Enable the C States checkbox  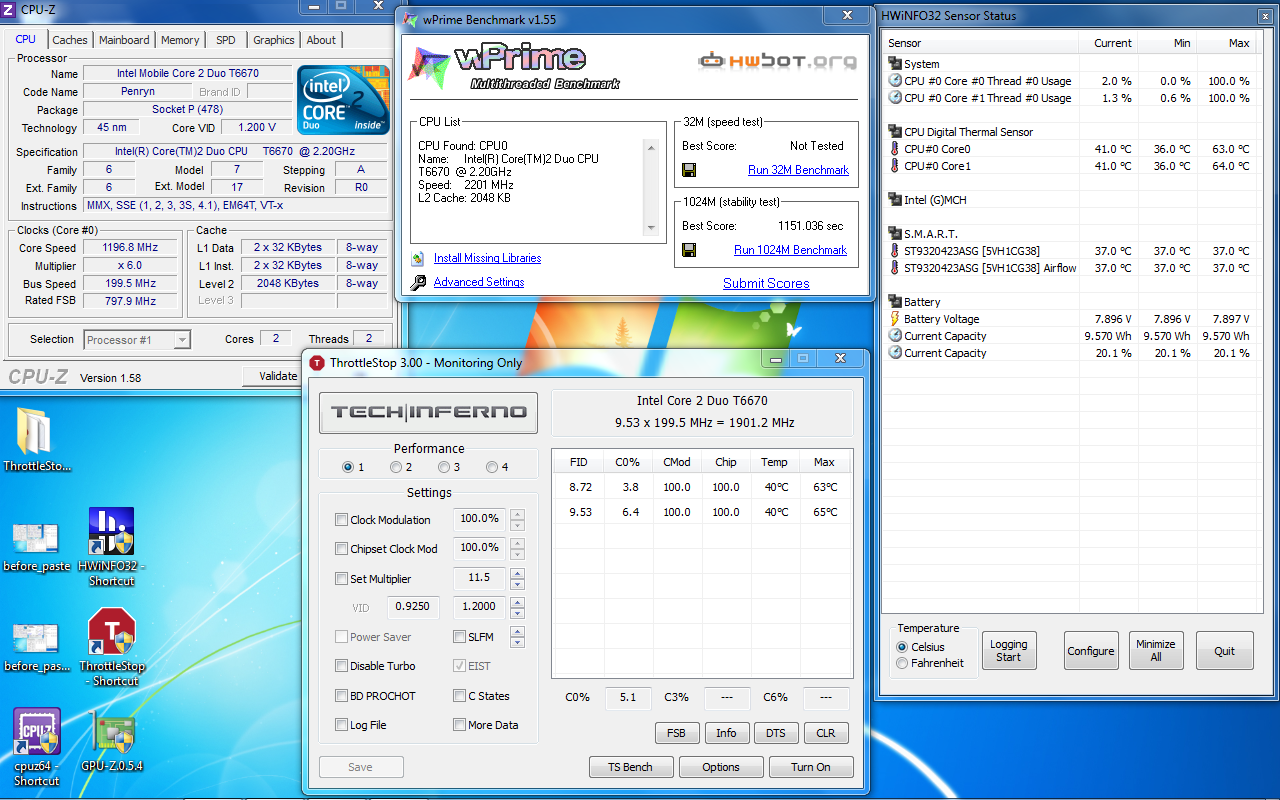click(459, 696)
